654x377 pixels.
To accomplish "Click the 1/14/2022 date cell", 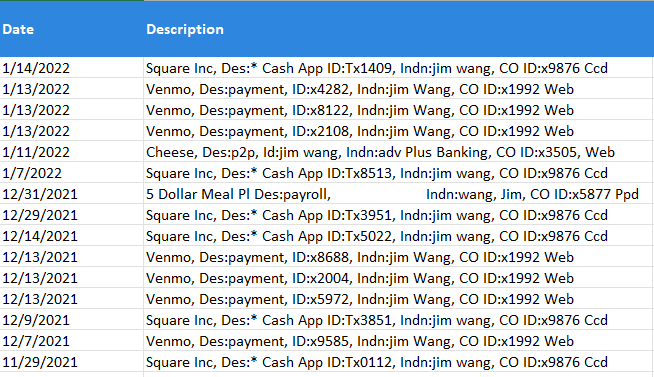I will point(71,68).
